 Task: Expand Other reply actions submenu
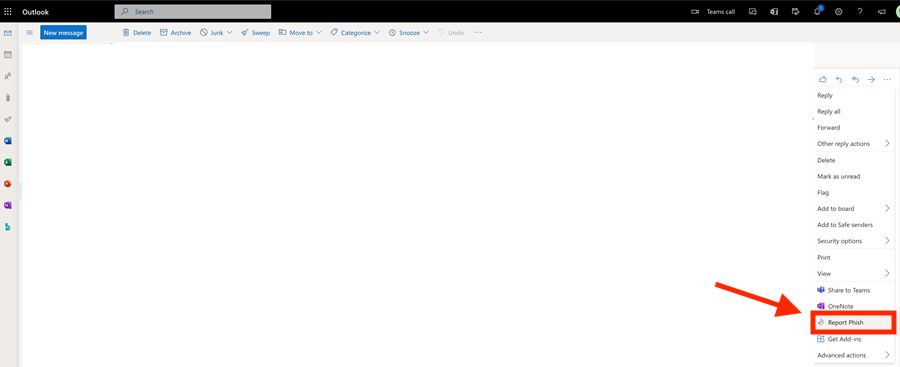coord(854,144)
